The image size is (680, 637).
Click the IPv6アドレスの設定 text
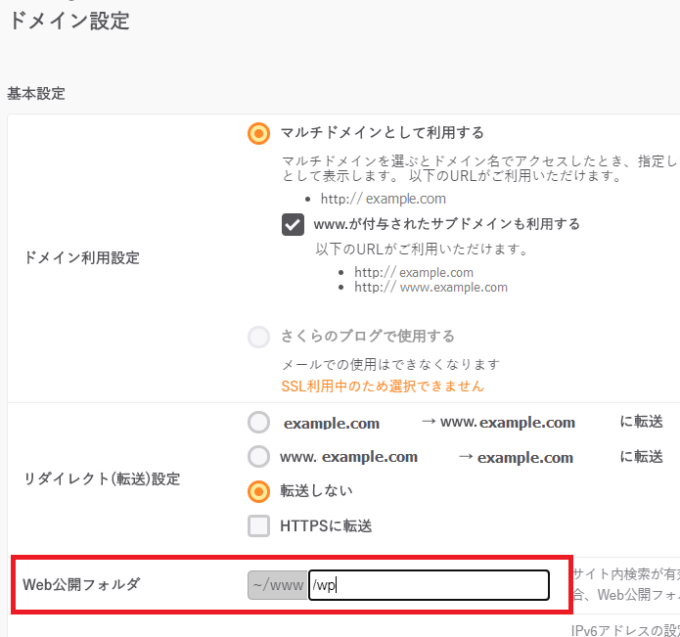624,630
